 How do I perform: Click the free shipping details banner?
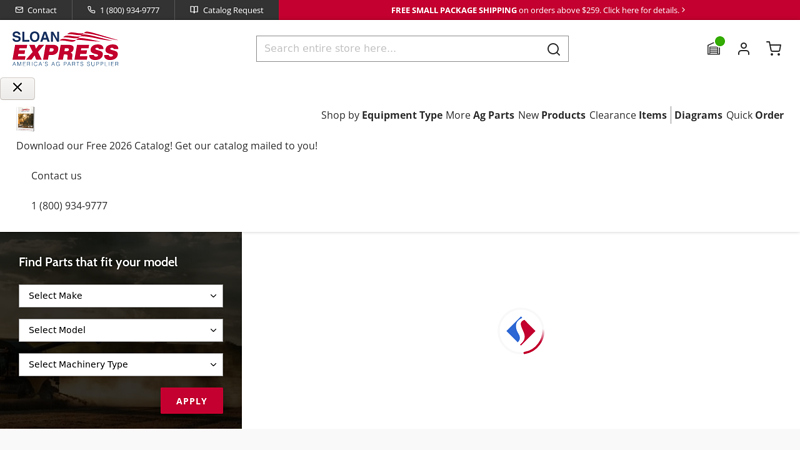538,10
